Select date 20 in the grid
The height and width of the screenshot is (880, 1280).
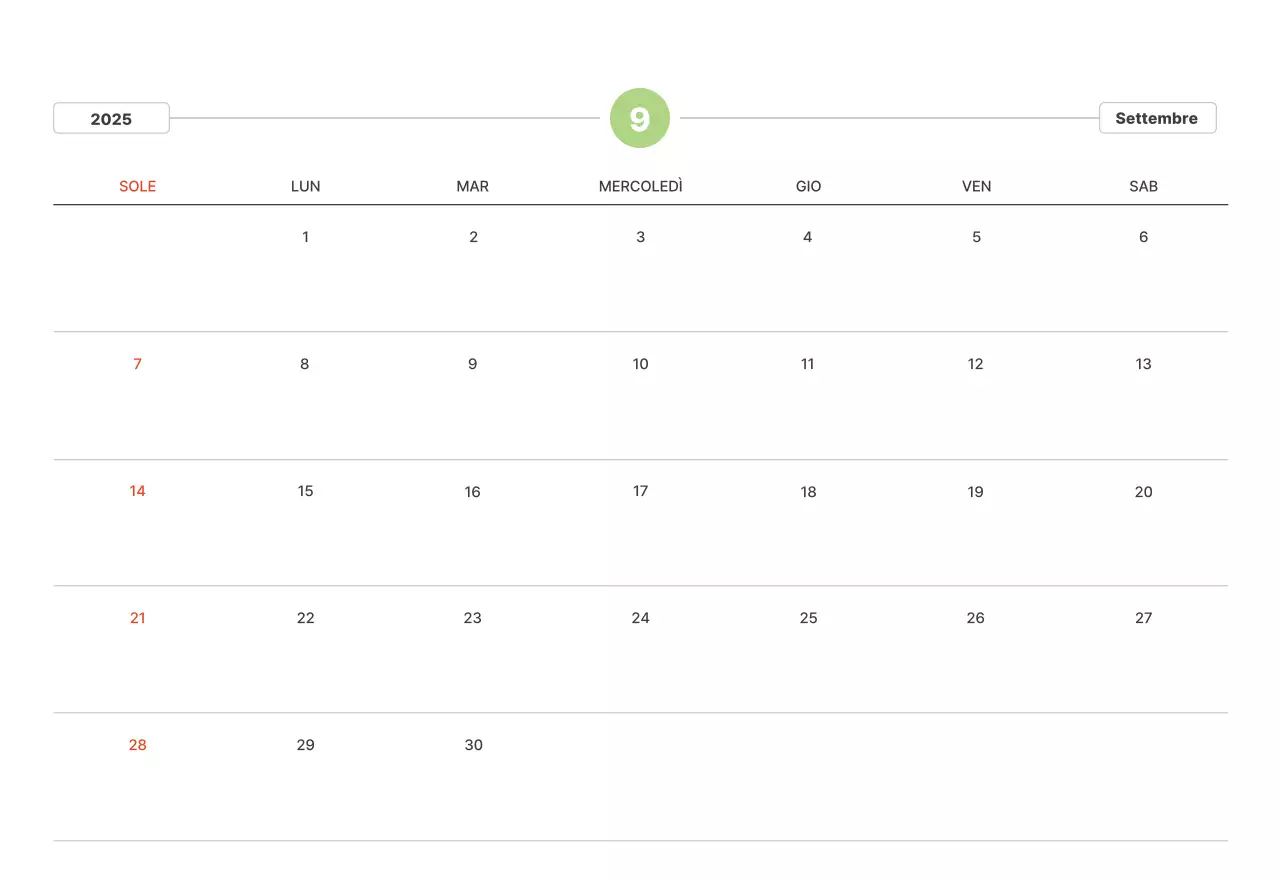pos(1143,491)
